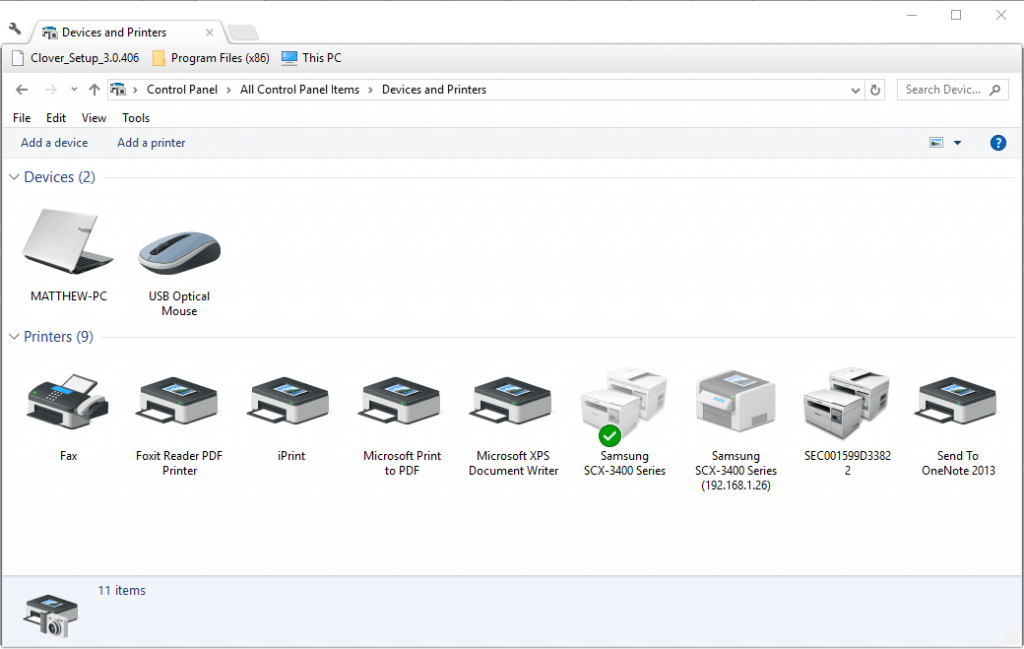This screenshot has height=649, width=1024.
Task: Click the Search Devices input field
Action: coord(943,90)
